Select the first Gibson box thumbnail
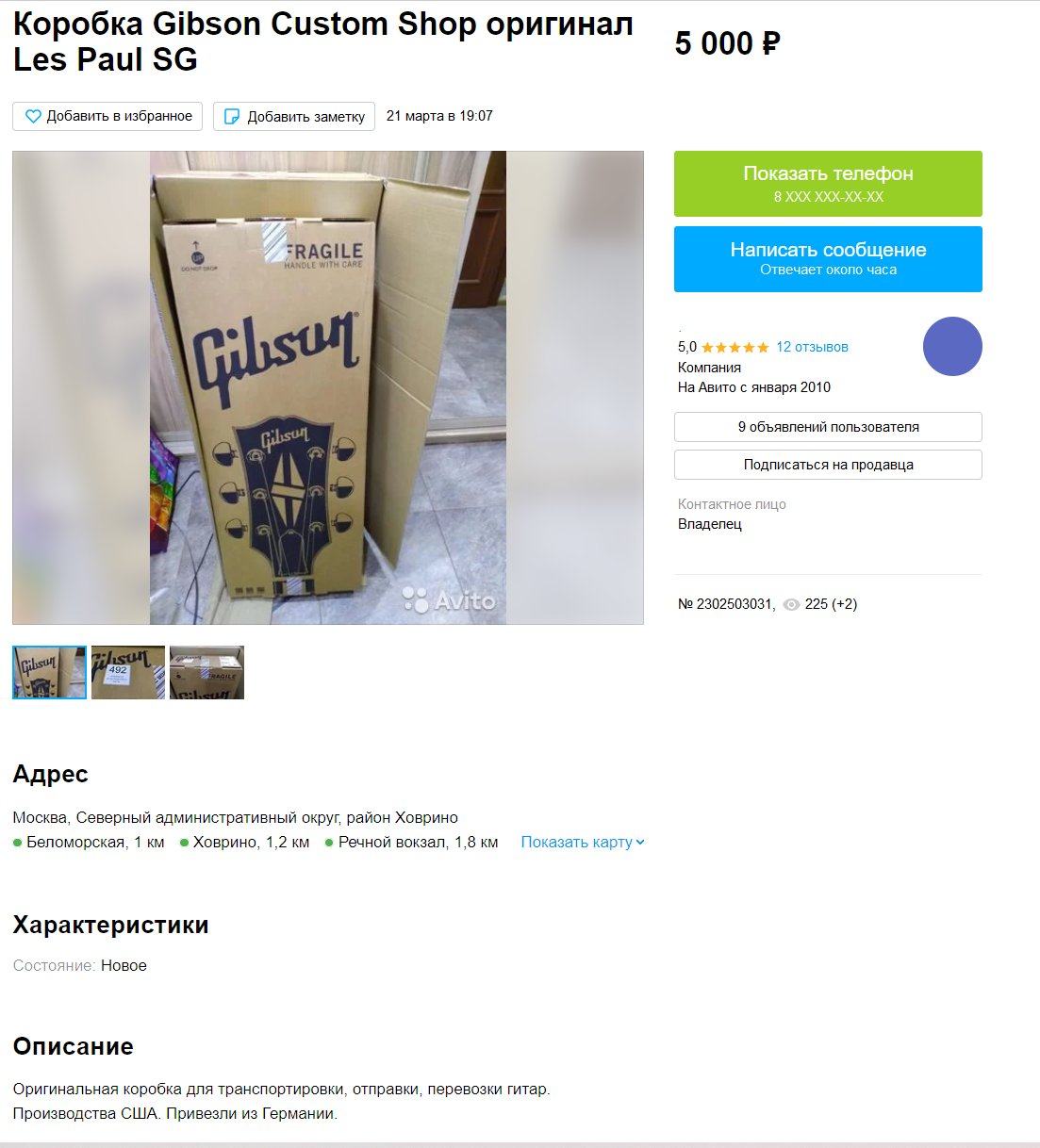The height and width of the screenshot is (1148, 1040). (49, 672)
